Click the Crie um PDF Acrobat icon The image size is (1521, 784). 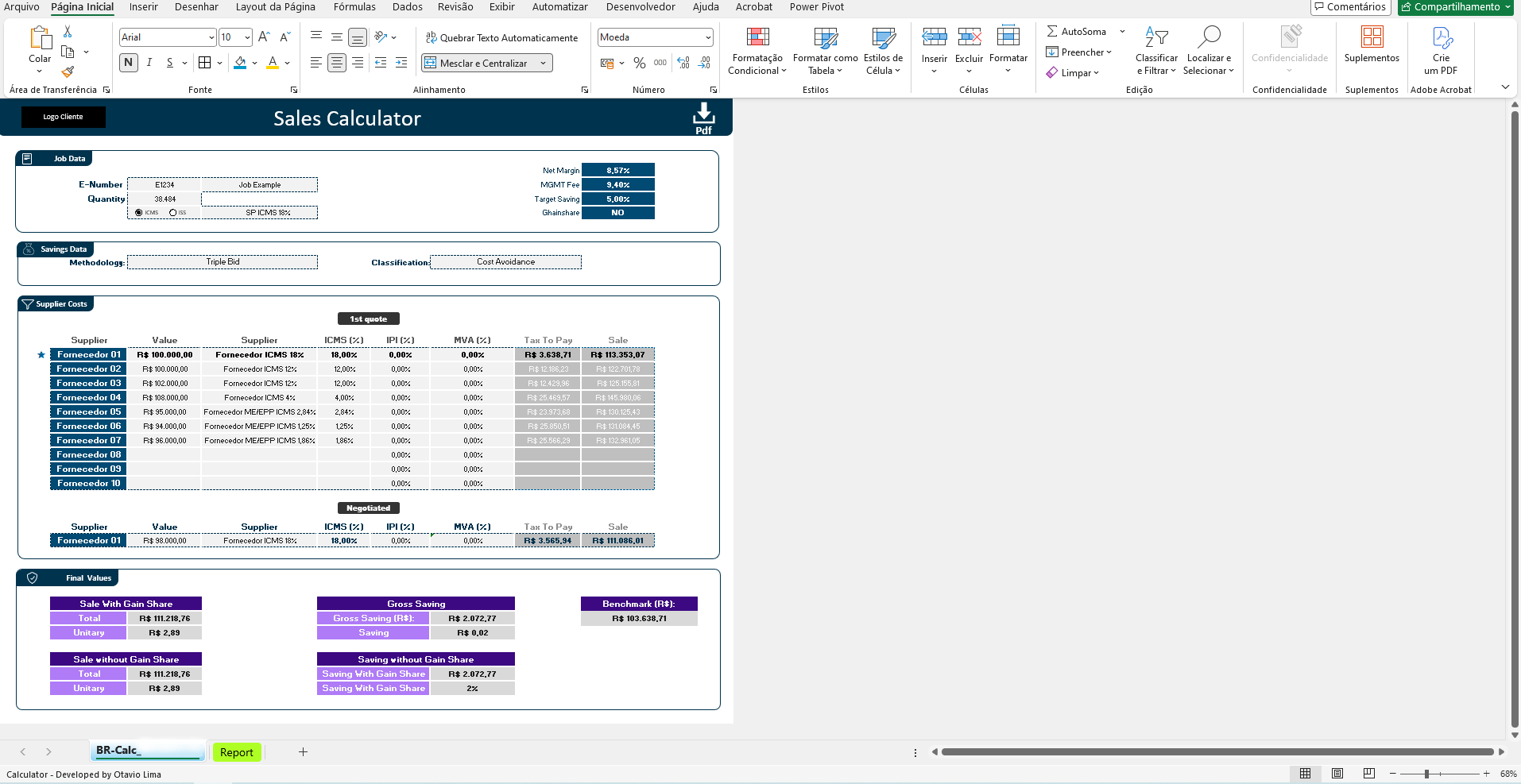pyautogui.click(x=1442, y=37)
